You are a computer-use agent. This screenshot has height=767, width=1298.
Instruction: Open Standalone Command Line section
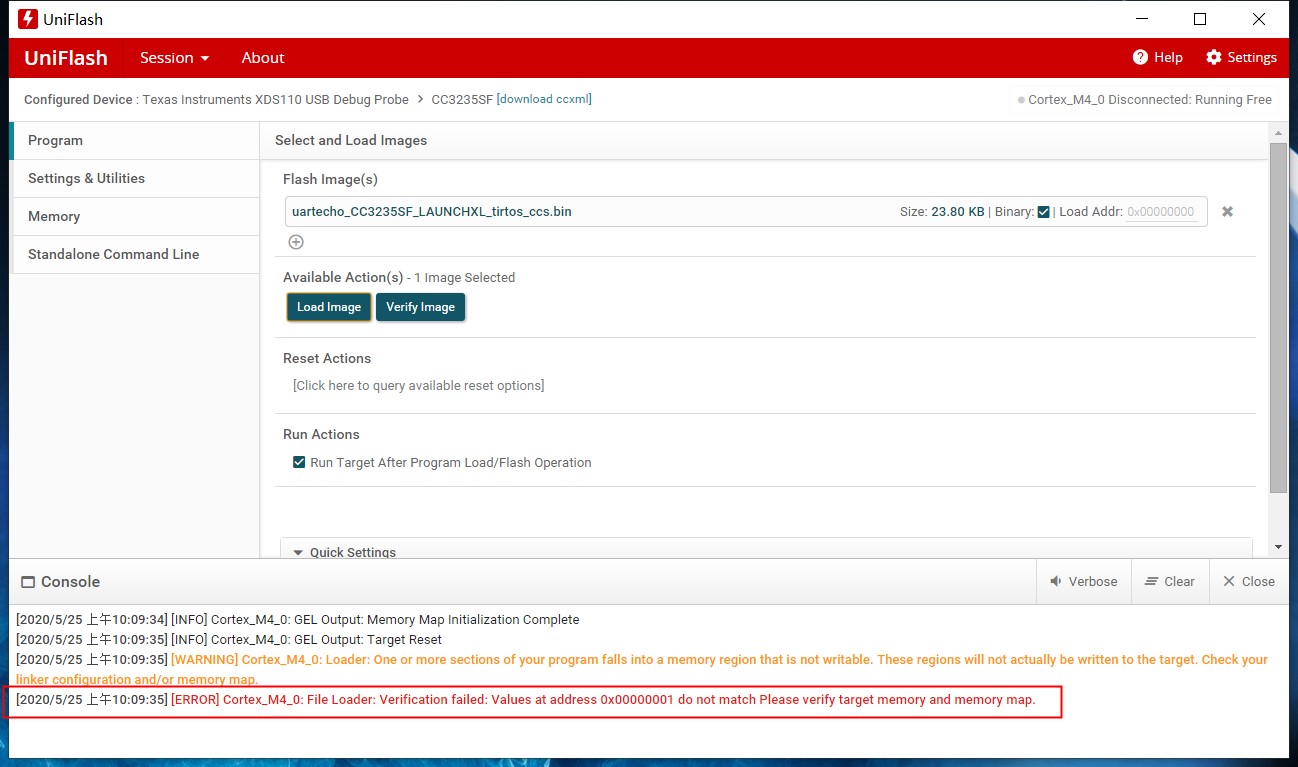click(x=134, y=254)
